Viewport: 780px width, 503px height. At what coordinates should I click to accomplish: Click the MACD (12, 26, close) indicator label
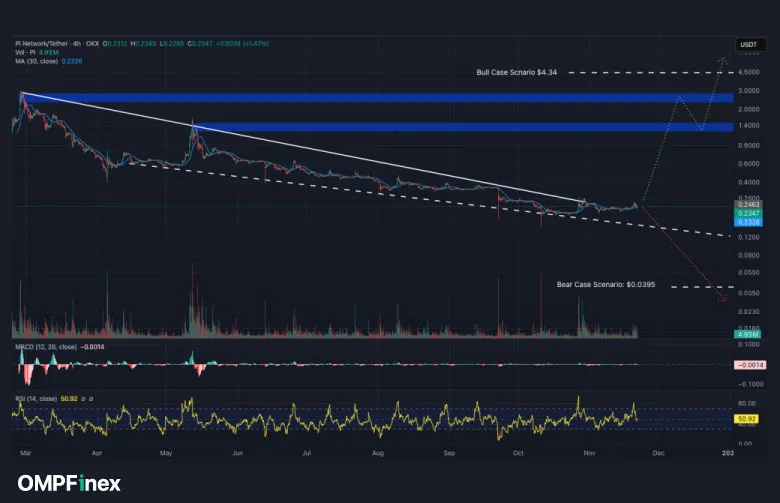pos(44,347)
